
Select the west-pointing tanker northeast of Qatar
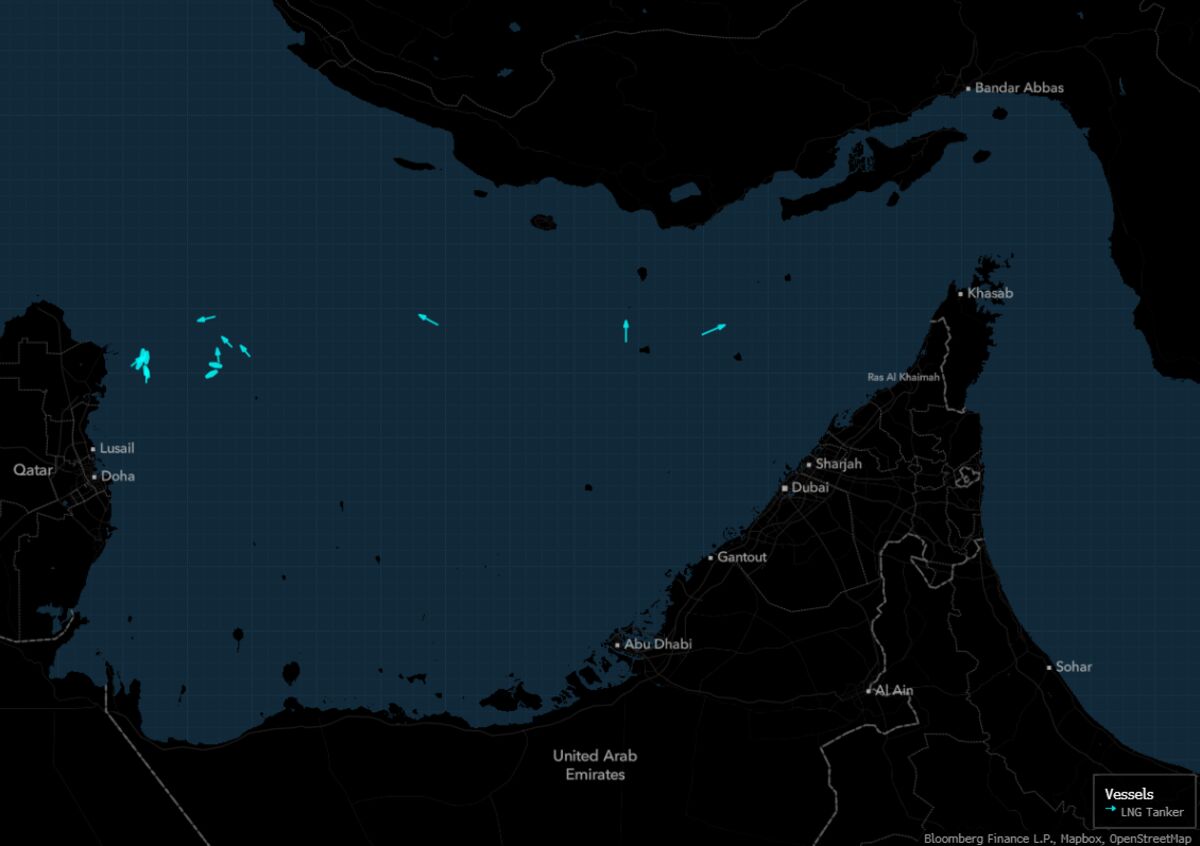(x=206, y=319)
